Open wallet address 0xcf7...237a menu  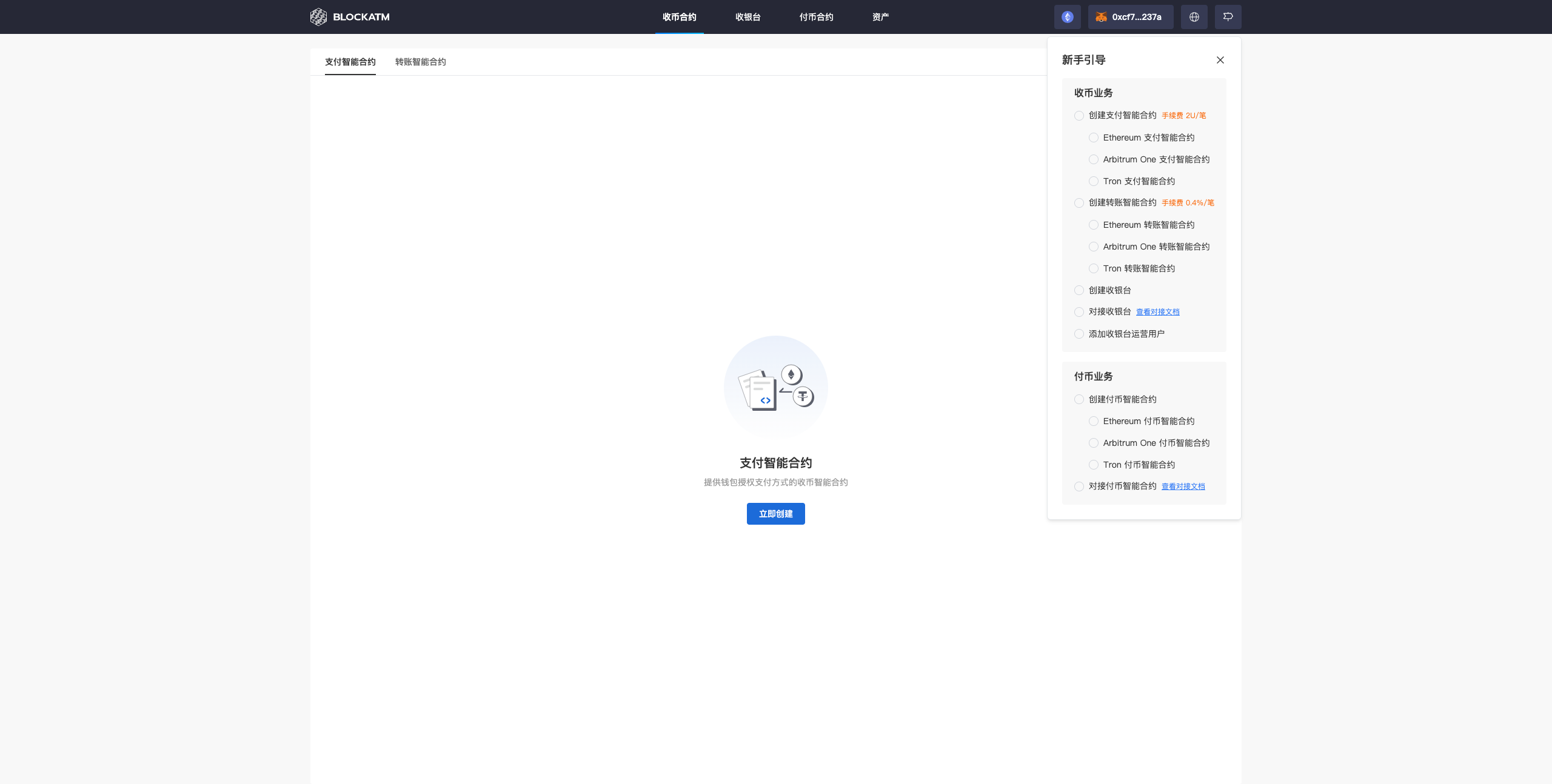click(1137, 17)
